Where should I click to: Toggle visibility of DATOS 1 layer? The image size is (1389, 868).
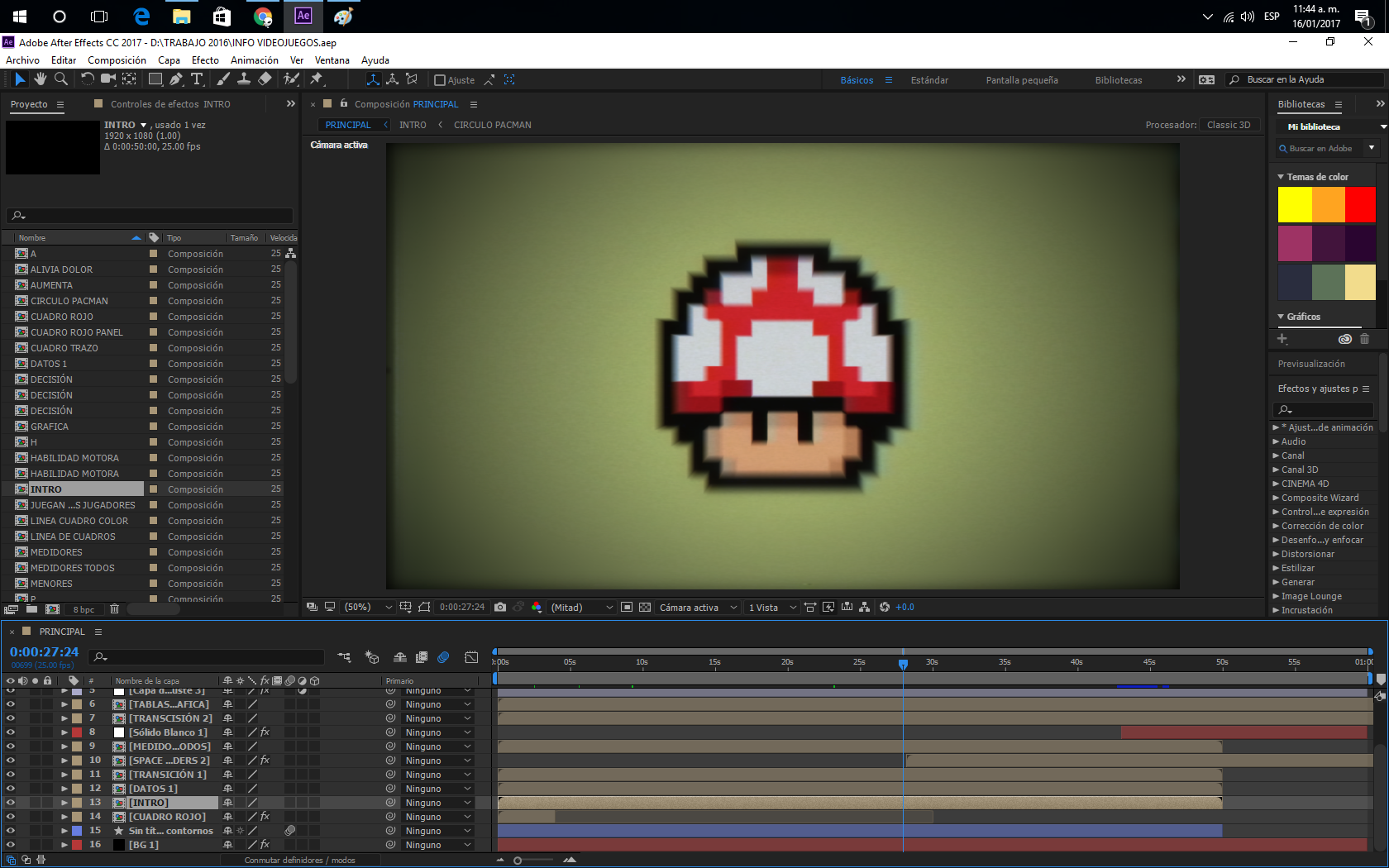11,789
